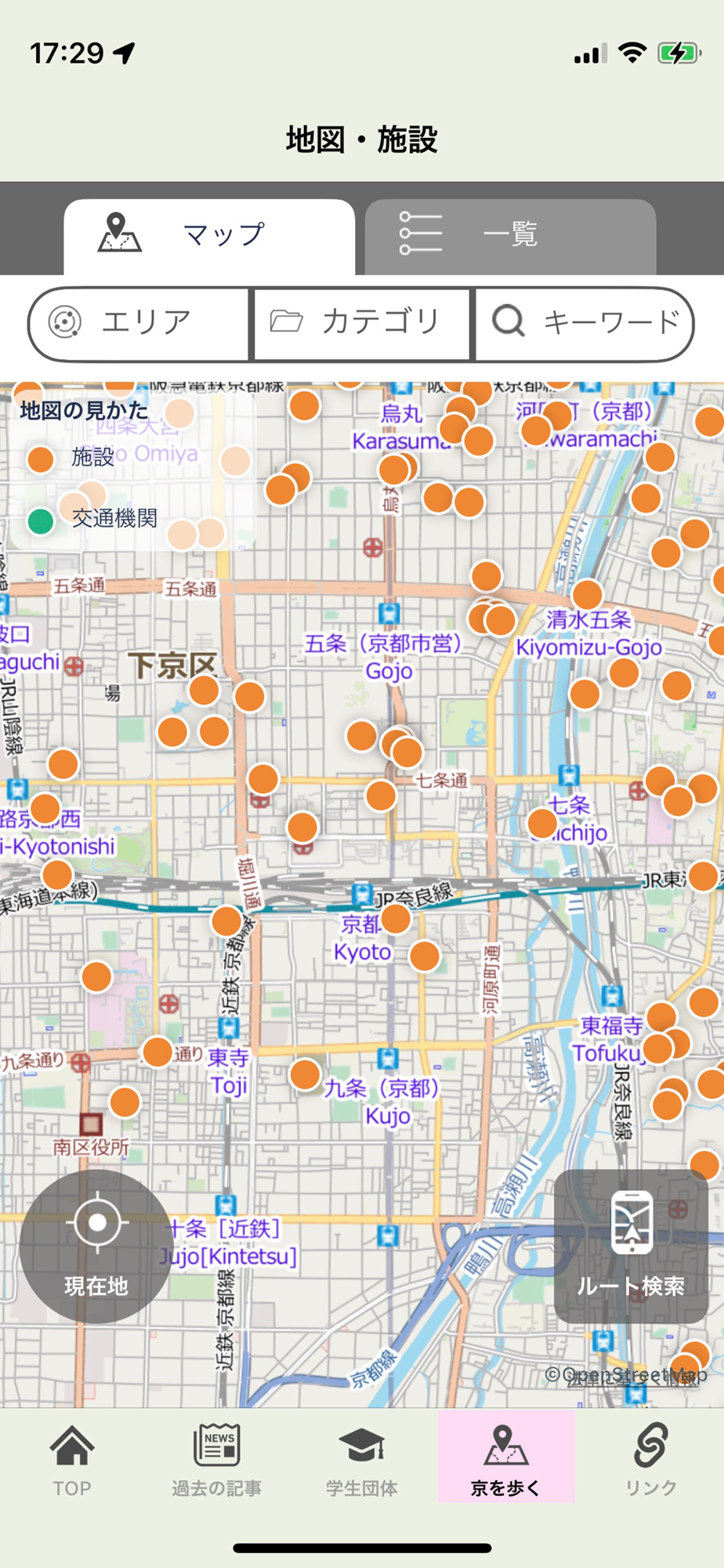
Task: Tap the 地図の見かた legend title
Action: point(84,411)
